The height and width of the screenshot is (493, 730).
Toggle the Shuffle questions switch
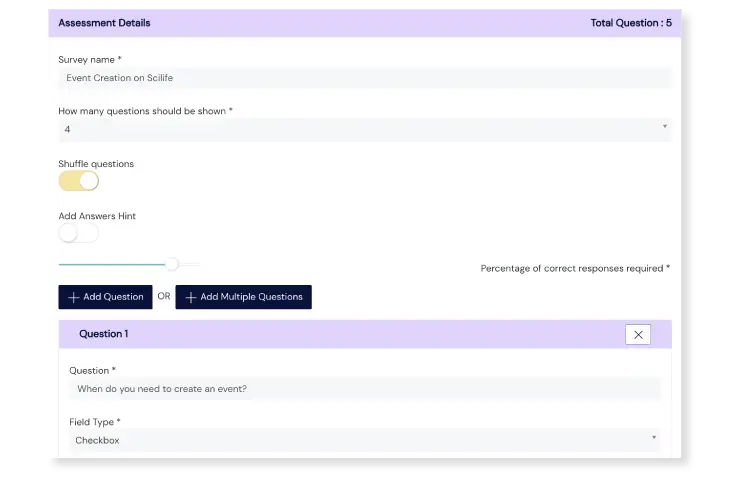(x=79, y=181)
